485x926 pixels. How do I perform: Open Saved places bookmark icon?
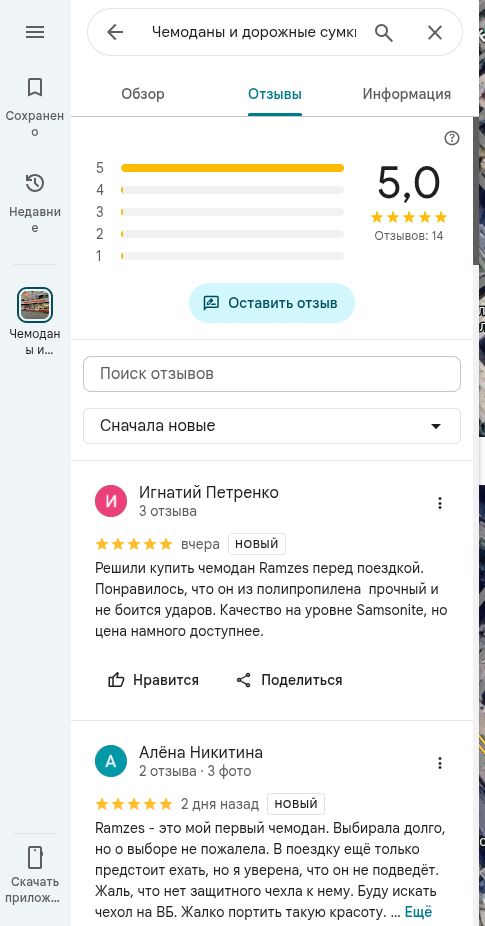[x=35, y=87]
